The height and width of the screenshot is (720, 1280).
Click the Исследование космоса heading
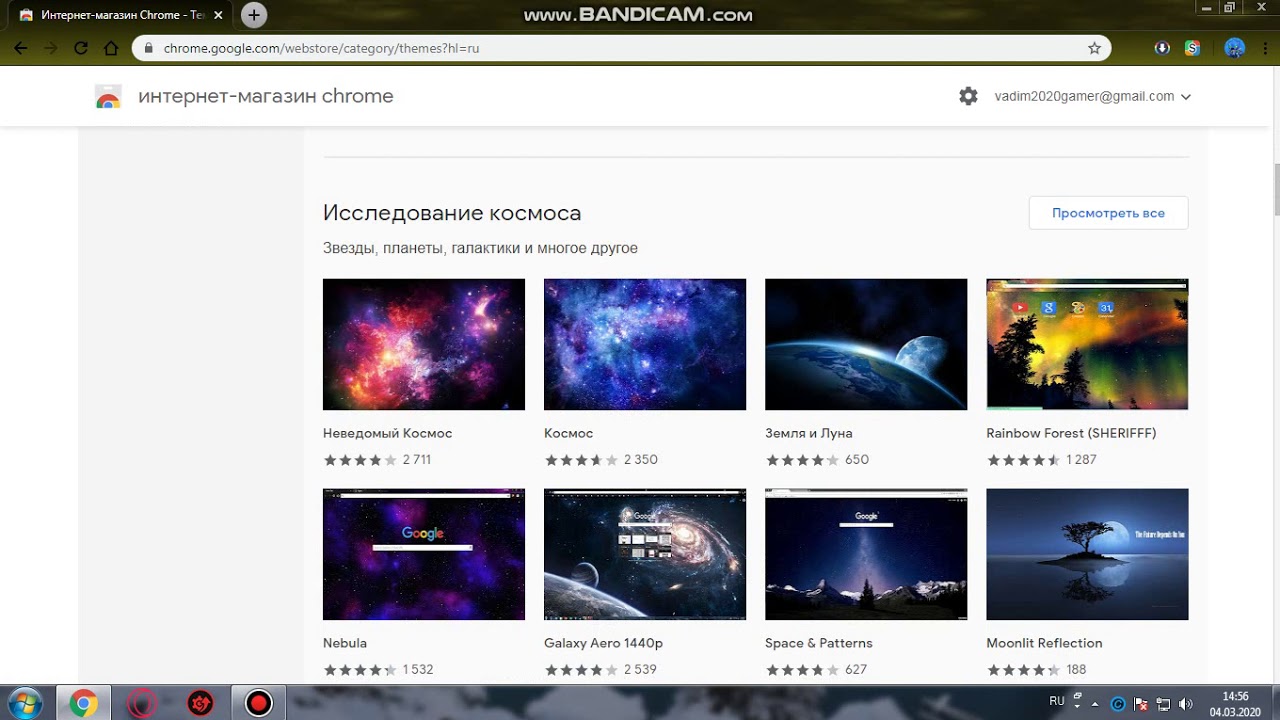452,213
